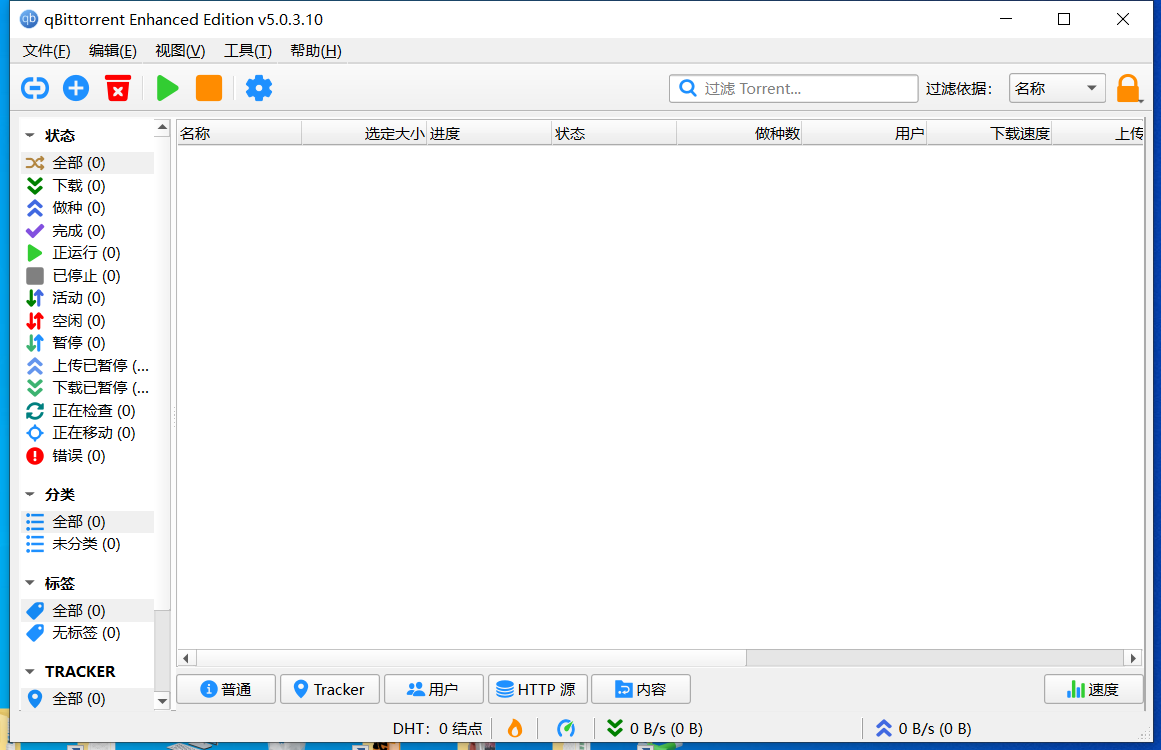
Task: Select the 做种 (0) status filter
Action: point(87,207)
